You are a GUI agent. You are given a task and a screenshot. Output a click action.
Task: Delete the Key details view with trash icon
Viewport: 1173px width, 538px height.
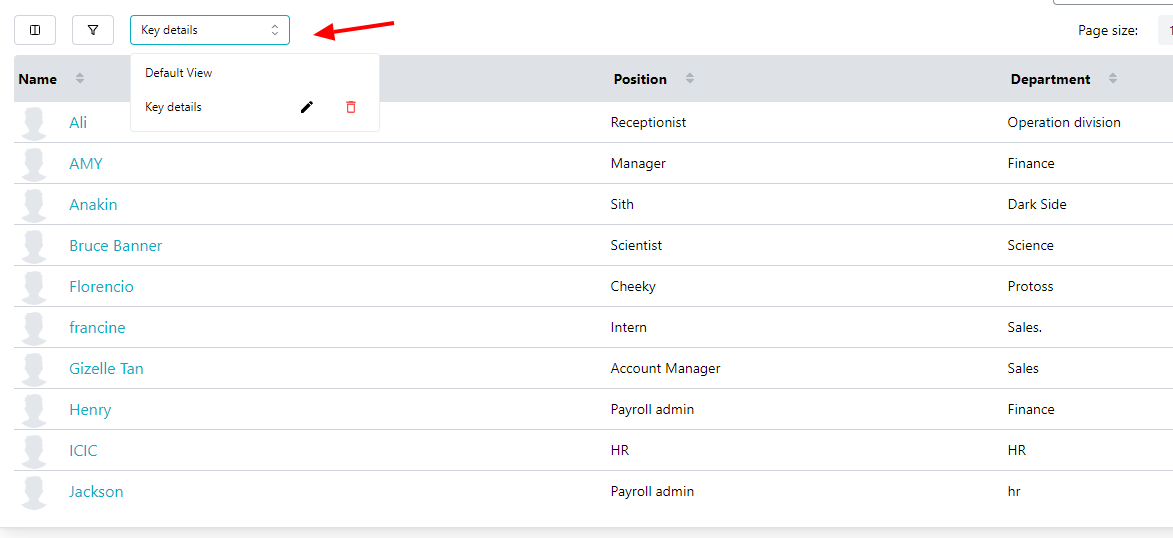(x=351, y=107)
